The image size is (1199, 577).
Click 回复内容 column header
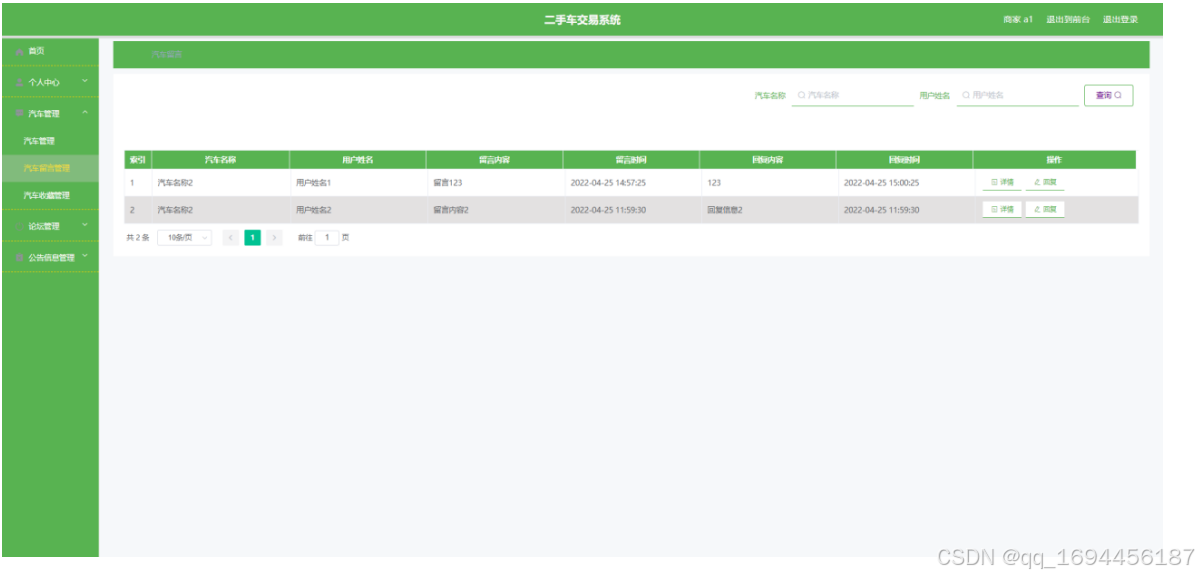768,160
